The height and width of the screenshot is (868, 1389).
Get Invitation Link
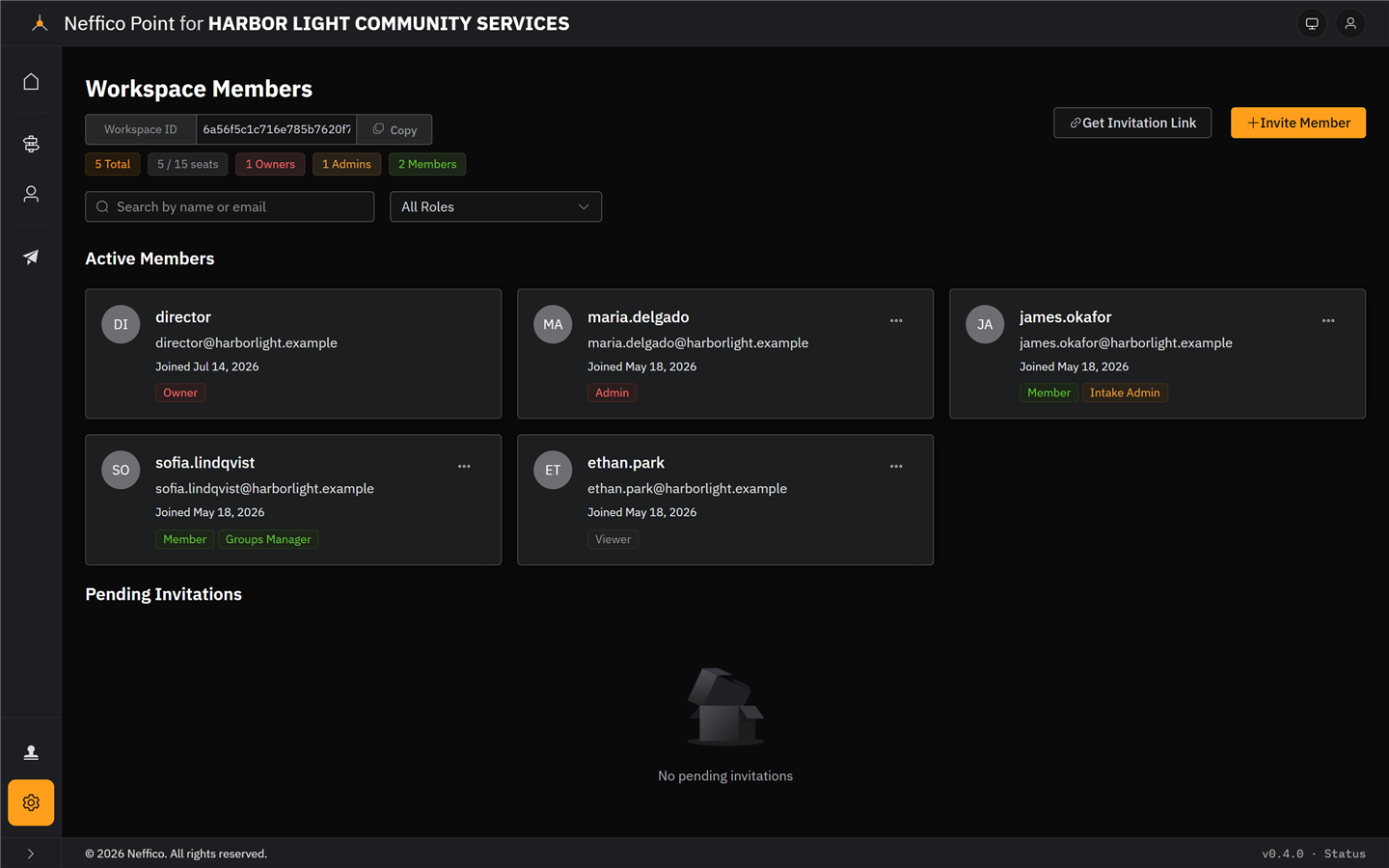point(1132,122)
